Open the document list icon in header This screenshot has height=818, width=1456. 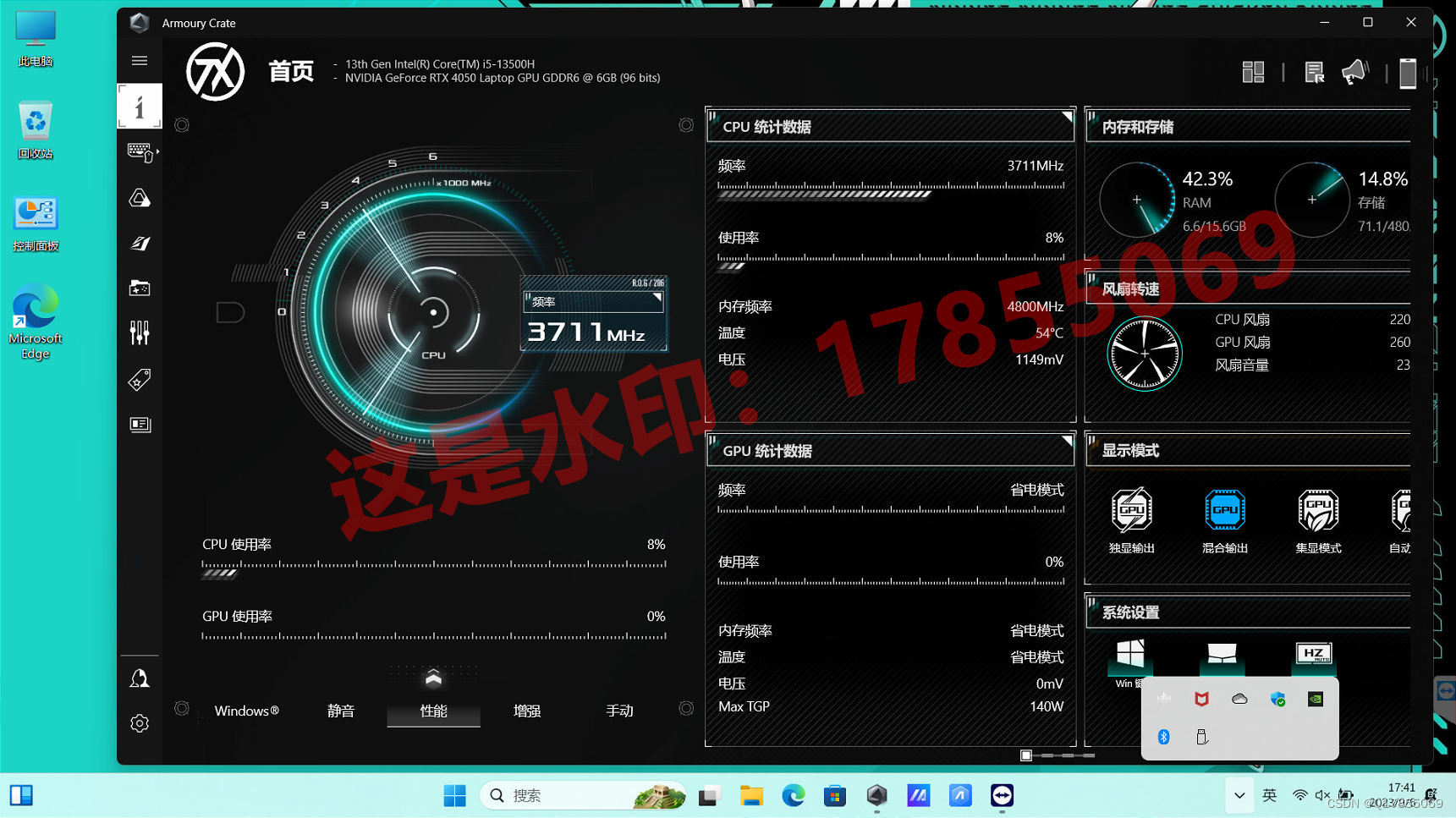click(x=1314, y=72)
